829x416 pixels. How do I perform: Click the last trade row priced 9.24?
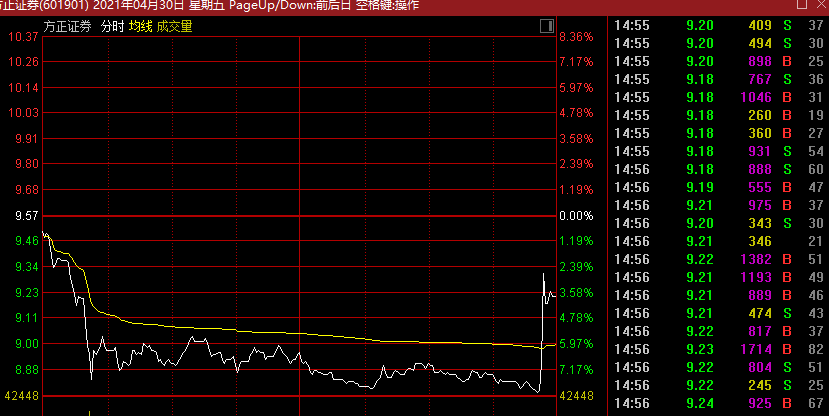pos(716,403)
